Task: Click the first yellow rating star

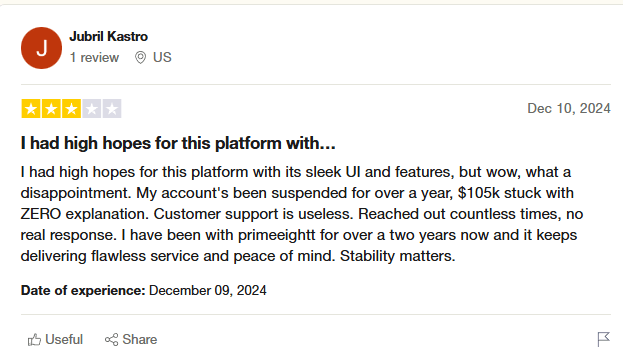Action: tap(31, 109)
